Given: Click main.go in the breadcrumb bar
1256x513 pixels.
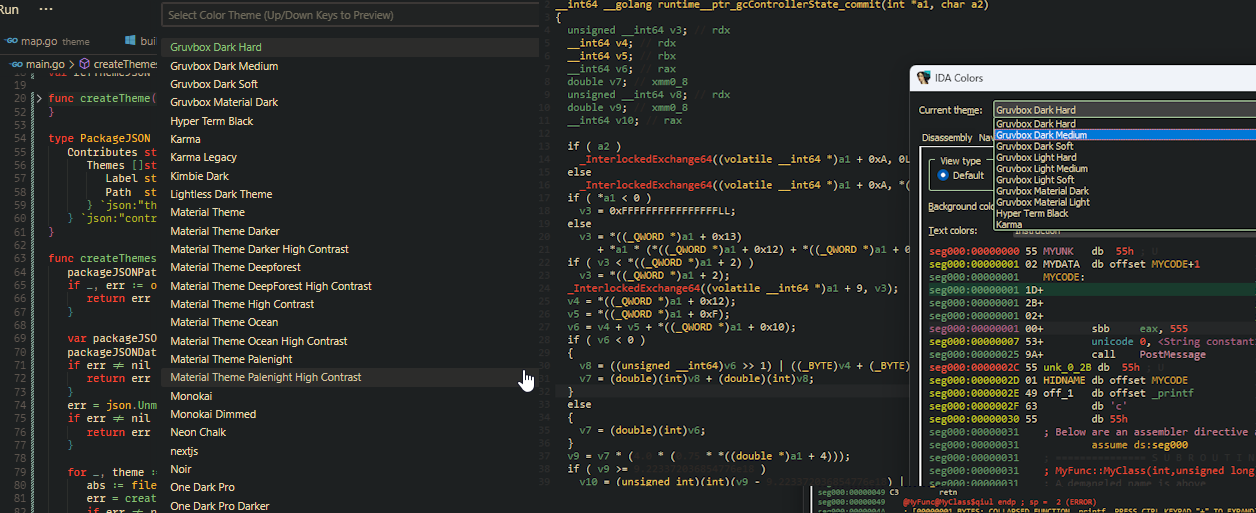Looking at the screenshot, I should pyautogui.click(x=45, y=64).
